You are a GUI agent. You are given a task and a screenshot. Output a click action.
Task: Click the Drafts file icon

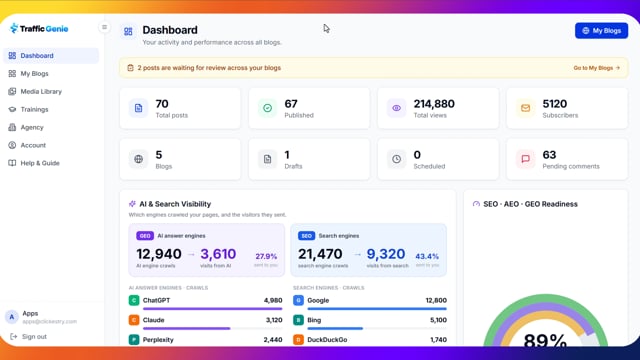point(267,159)
